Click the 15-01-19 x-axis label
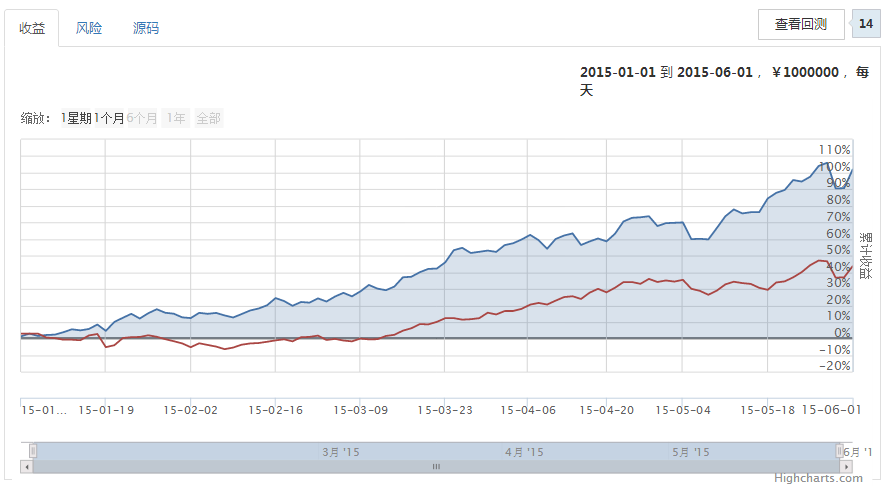This screenshot has width=885, height=489. coord(106,411)
